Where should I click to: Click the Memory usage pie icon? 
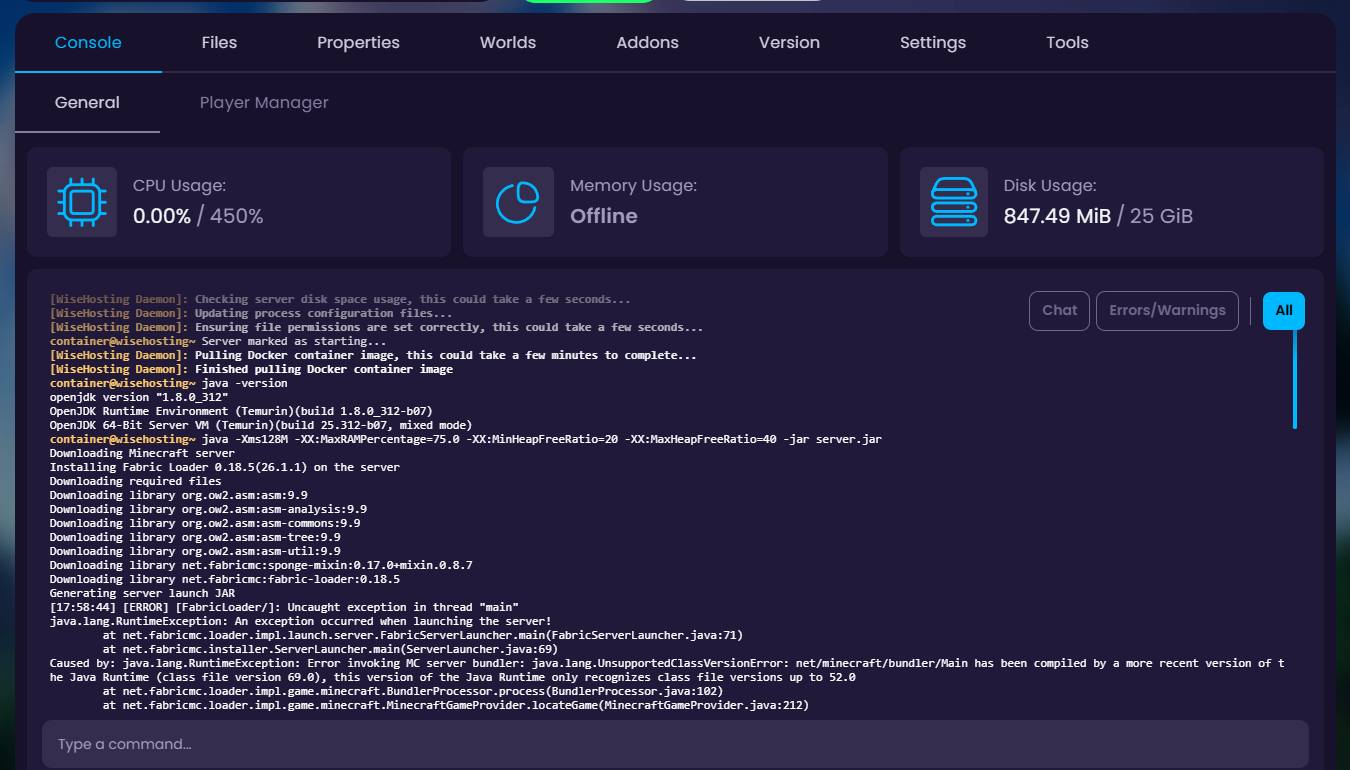(x=518, y=202)
